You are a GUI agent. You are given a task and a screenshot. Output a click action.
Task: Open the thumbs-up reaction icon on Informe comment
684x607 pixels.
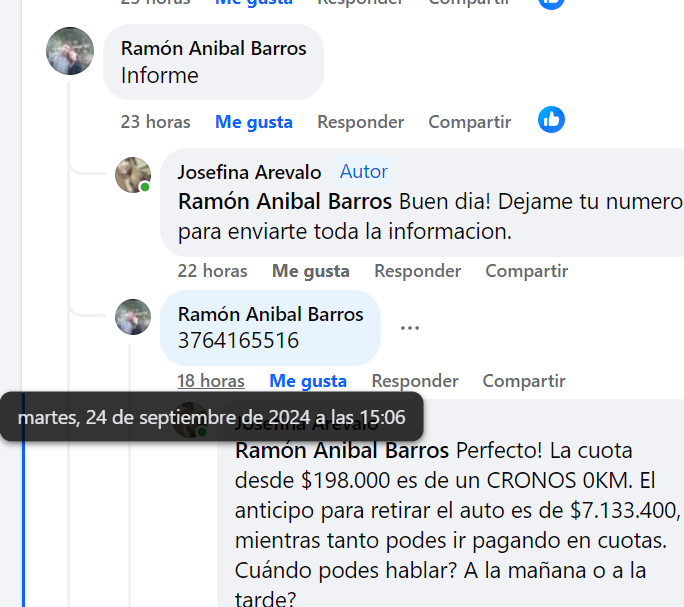coord(551,120)
